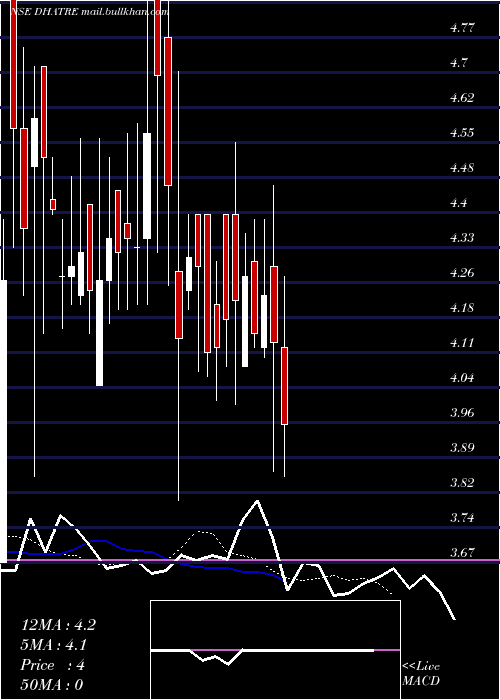Click the 3.96 price axis label
Viewport: 500px width, 700px height.
[x=462, y=412]
